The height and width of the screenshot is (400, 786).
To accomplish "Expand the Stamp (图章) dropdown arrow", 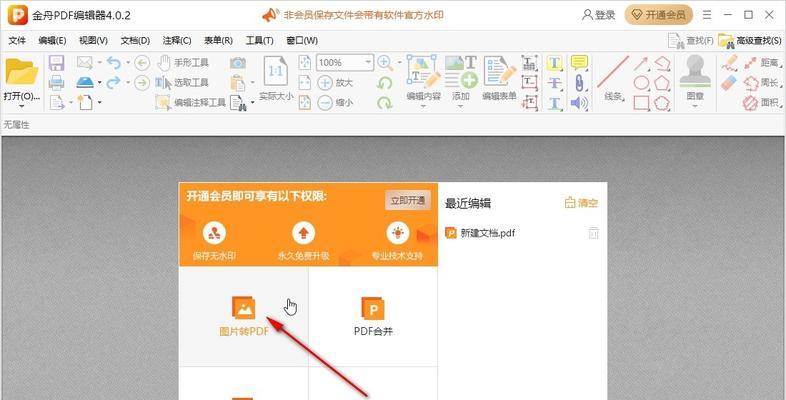I will click(x=695, y=106).
